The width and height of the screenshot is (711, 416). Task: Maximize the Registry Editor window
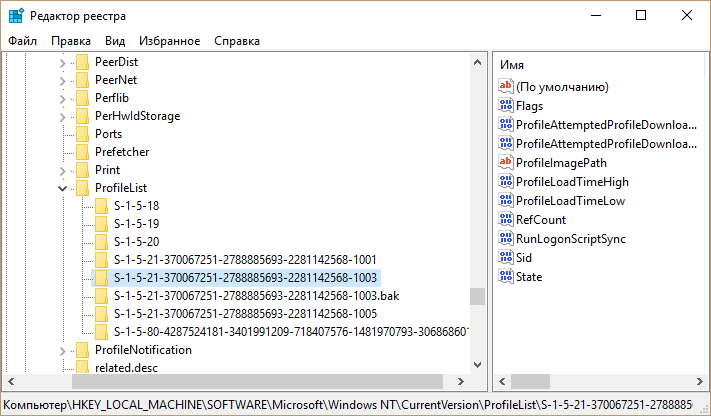(x=641, y=15)
